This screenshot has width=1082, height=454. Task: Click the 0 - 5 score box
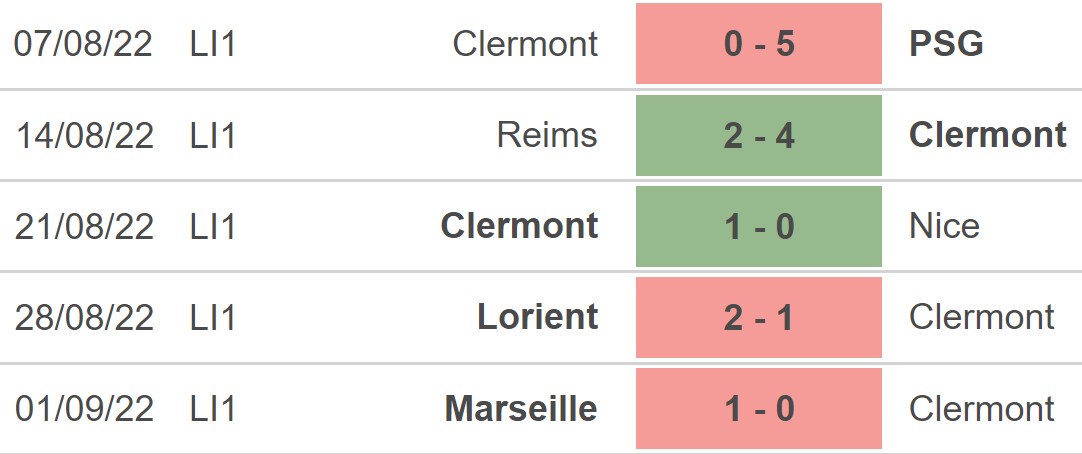pyautogui.click(x=758, y=44)
